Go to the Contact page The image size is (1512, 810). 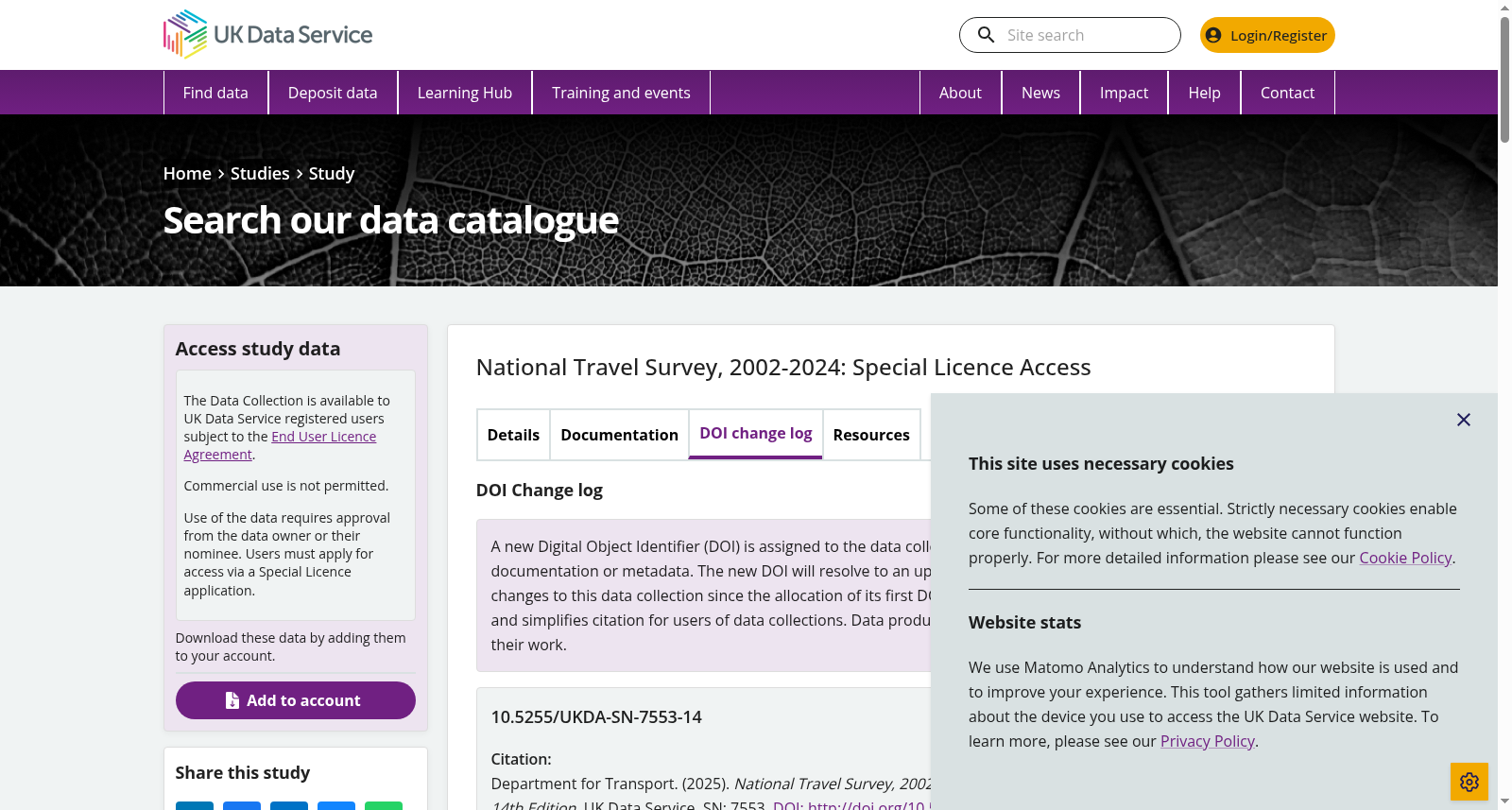1287,93
